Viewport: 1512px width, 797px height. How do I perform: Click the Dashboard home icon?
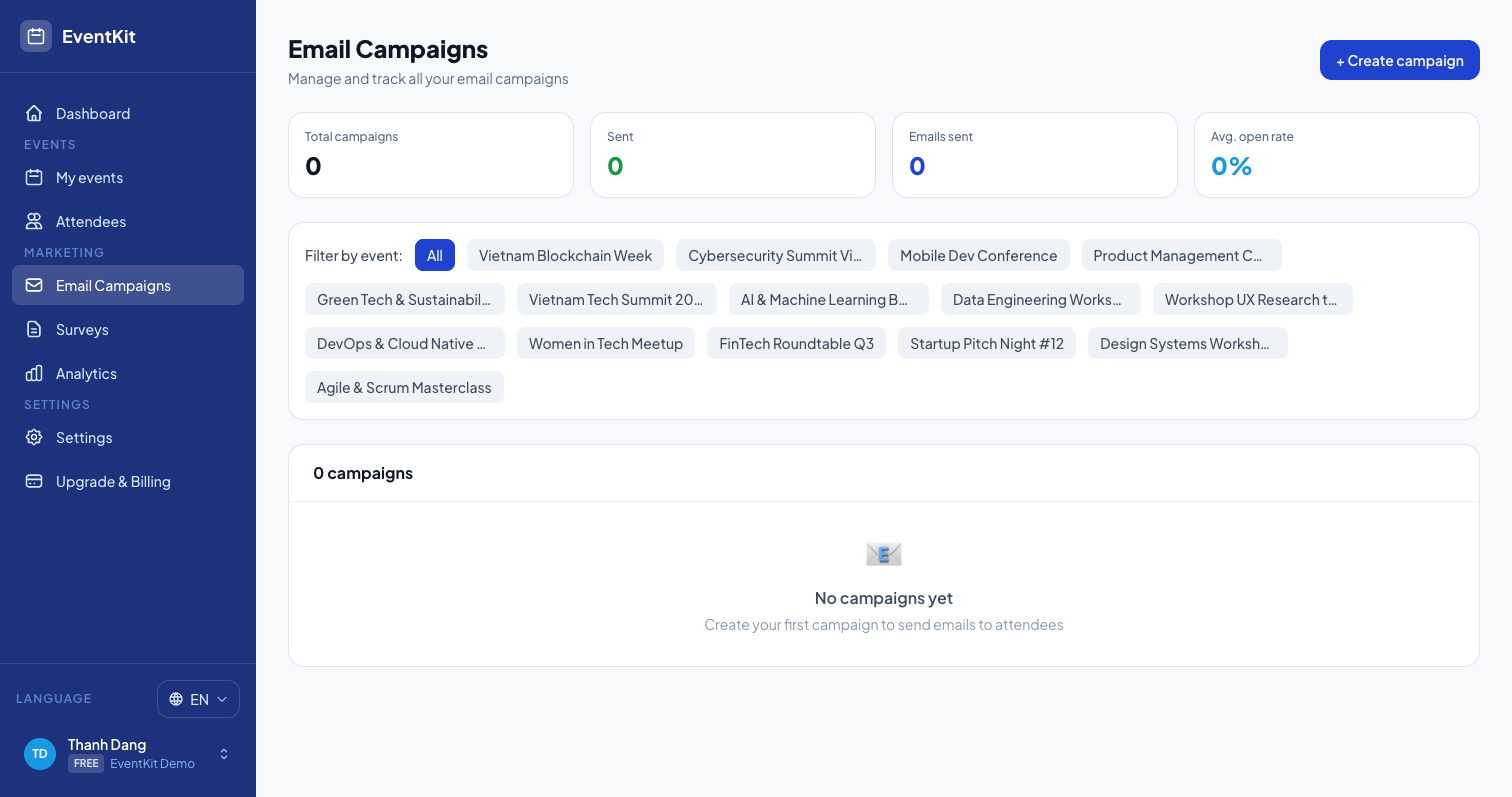(x=34, y=113)
